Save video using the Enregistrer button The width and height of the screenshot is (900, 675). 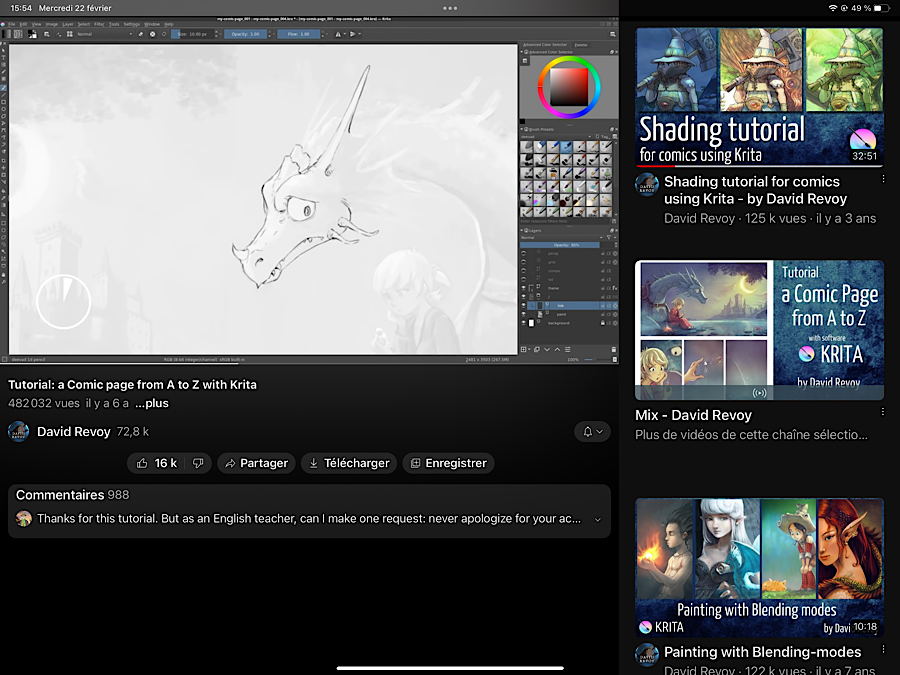pyautogui.click(x=448, y=463)
